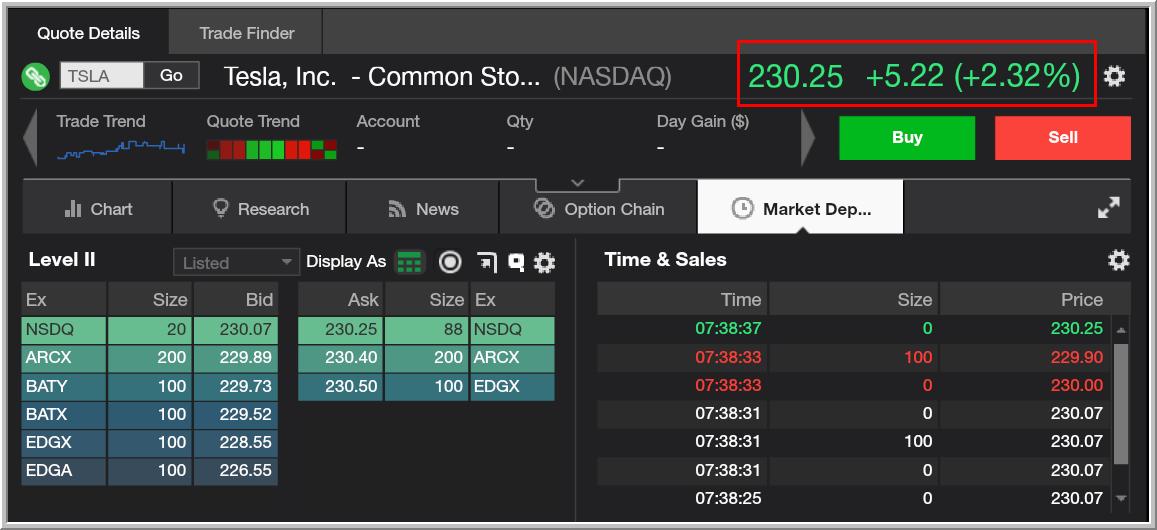Click the 07:38:25 time entry
The width and height of the screenshot is (1157, 530).
(x=728, y=498)
